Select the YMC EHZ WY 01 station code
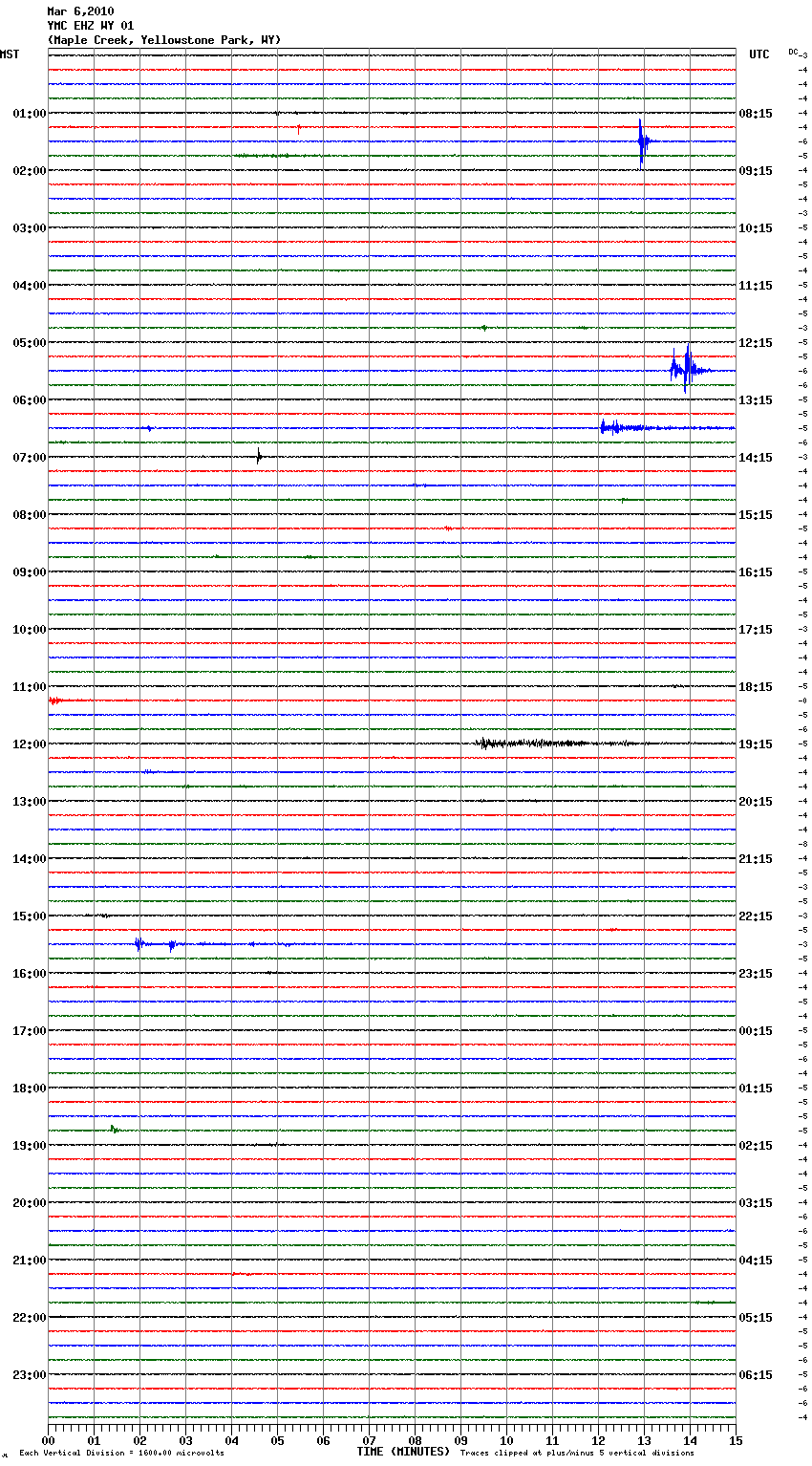812x1466 pixels. 91,26
